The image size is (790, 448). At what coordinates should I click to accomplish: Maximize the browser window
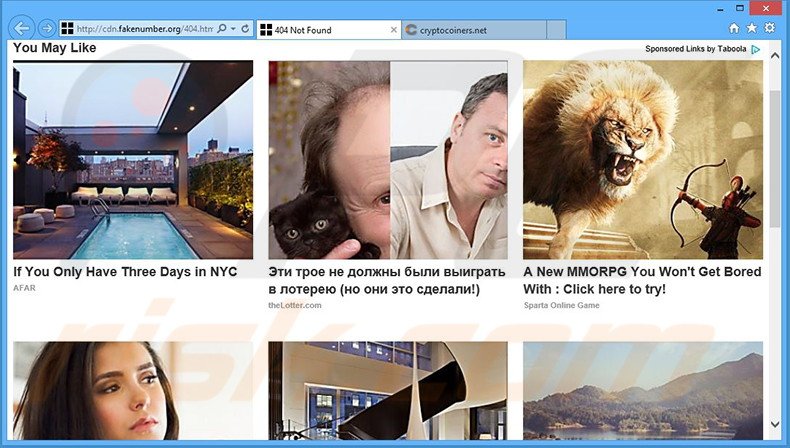click(740, 8)
